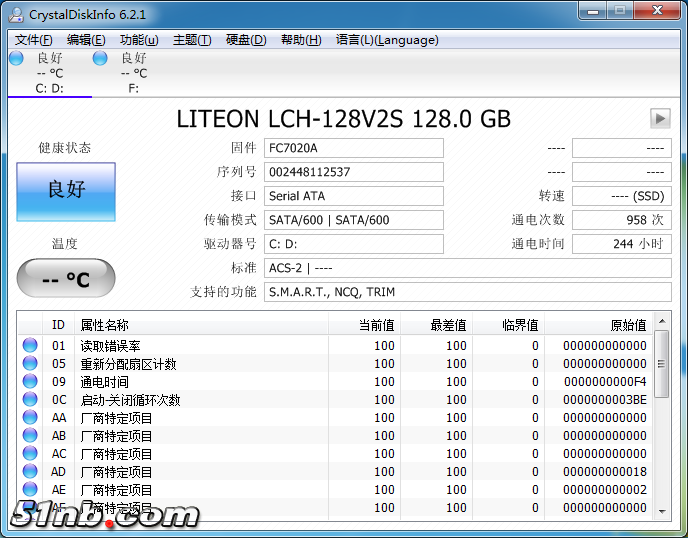This screenshot has width=688, height=538.
Task: Open the 语言(L)(Language) menu
Action: pos(387,40)
